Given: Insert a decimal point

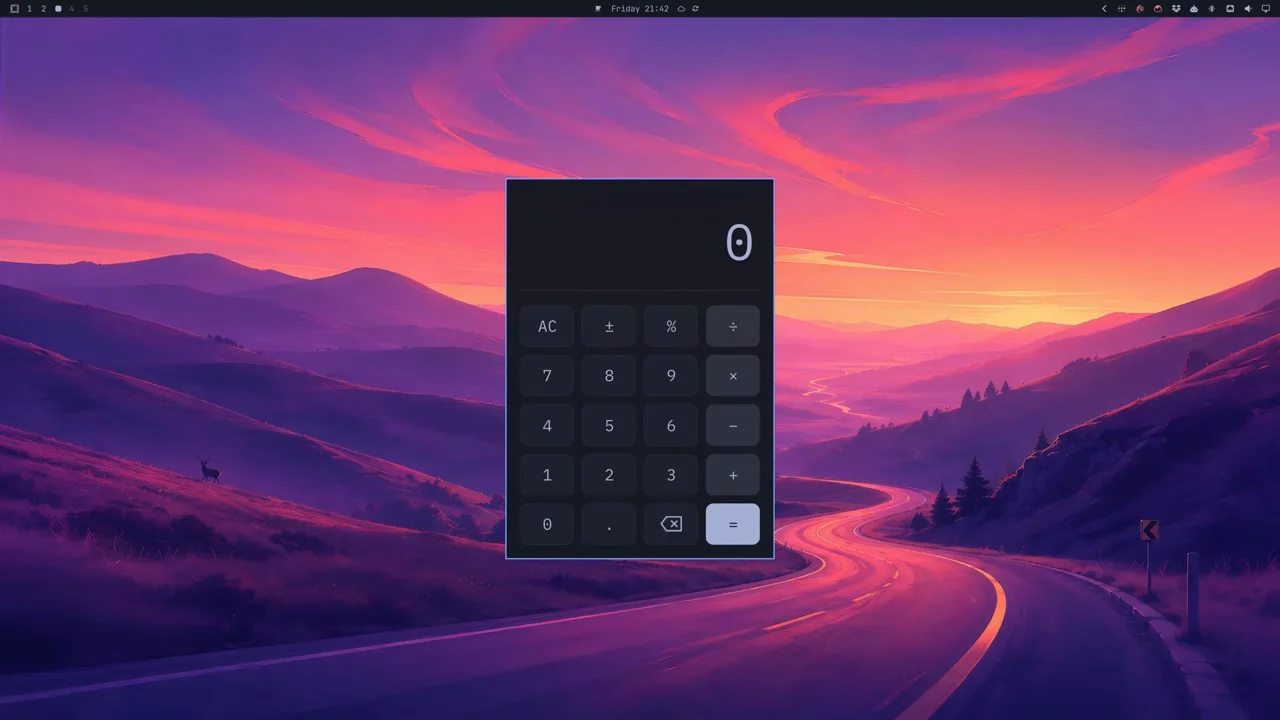Looking at the screenshot, I should click(x=609, y=524).
